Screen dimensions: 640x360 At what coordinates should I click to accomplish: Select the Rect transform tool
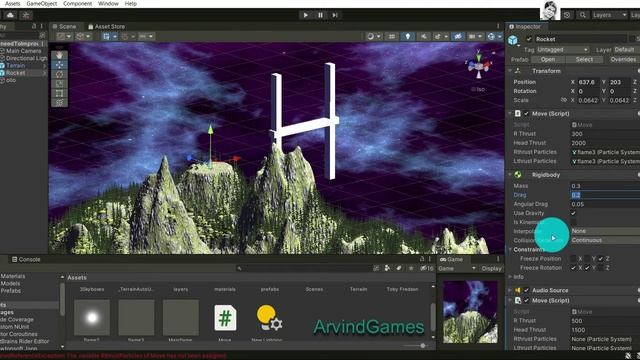coord(60,93)
